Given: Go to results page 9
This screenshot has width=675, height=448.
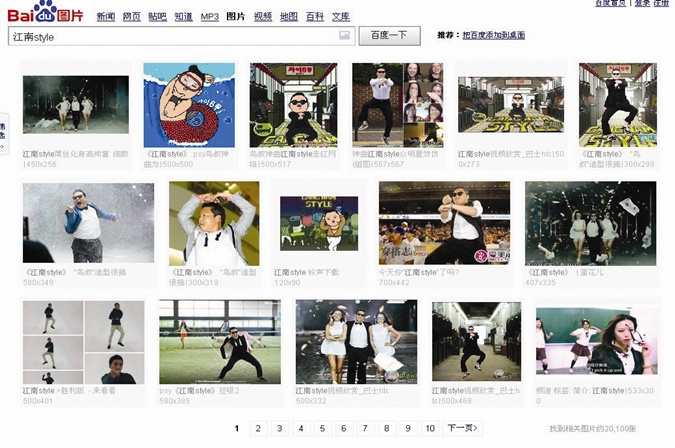Looking at the screenshot, I should tap(408, 428).
